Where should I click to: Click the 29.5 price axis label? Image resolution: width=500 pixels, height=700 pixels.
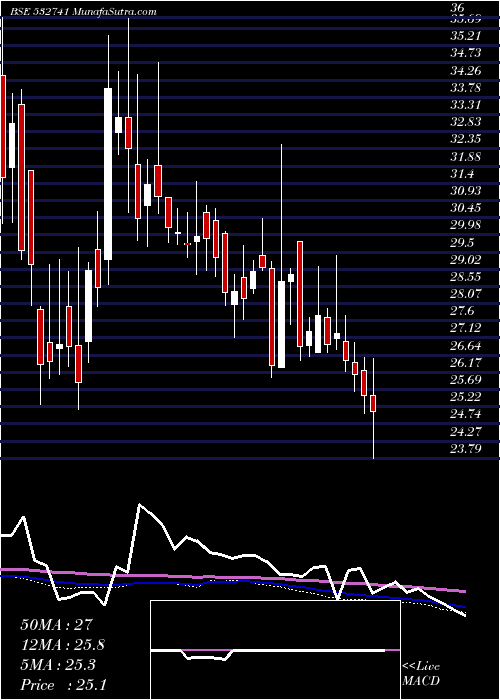click(x=462, y=242)
